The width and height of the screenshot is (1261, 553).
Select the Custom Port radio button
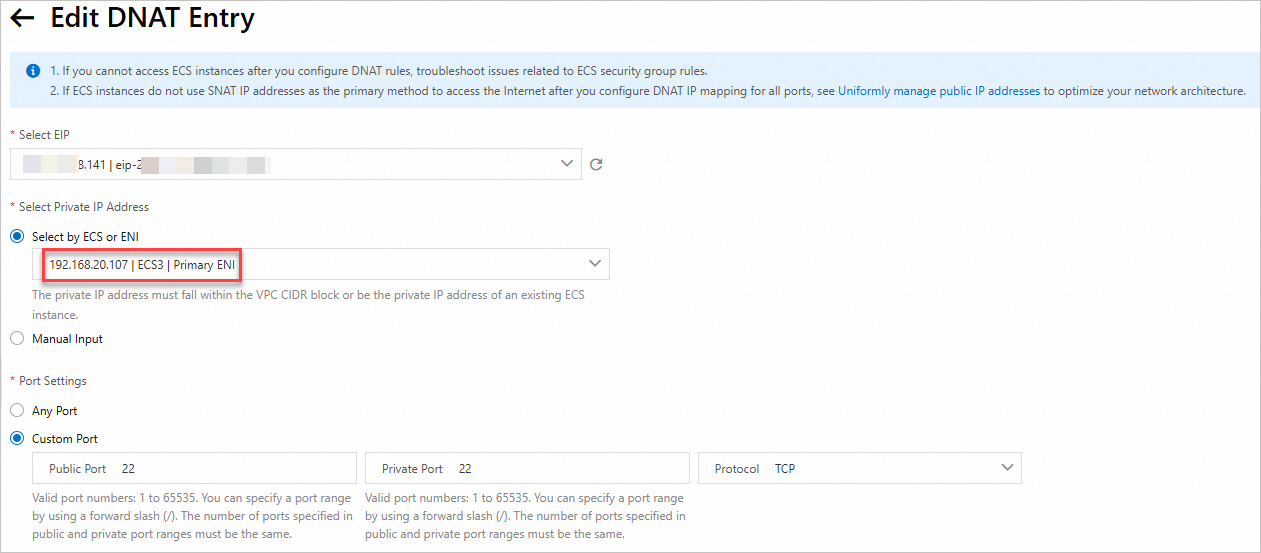point(17,439)
